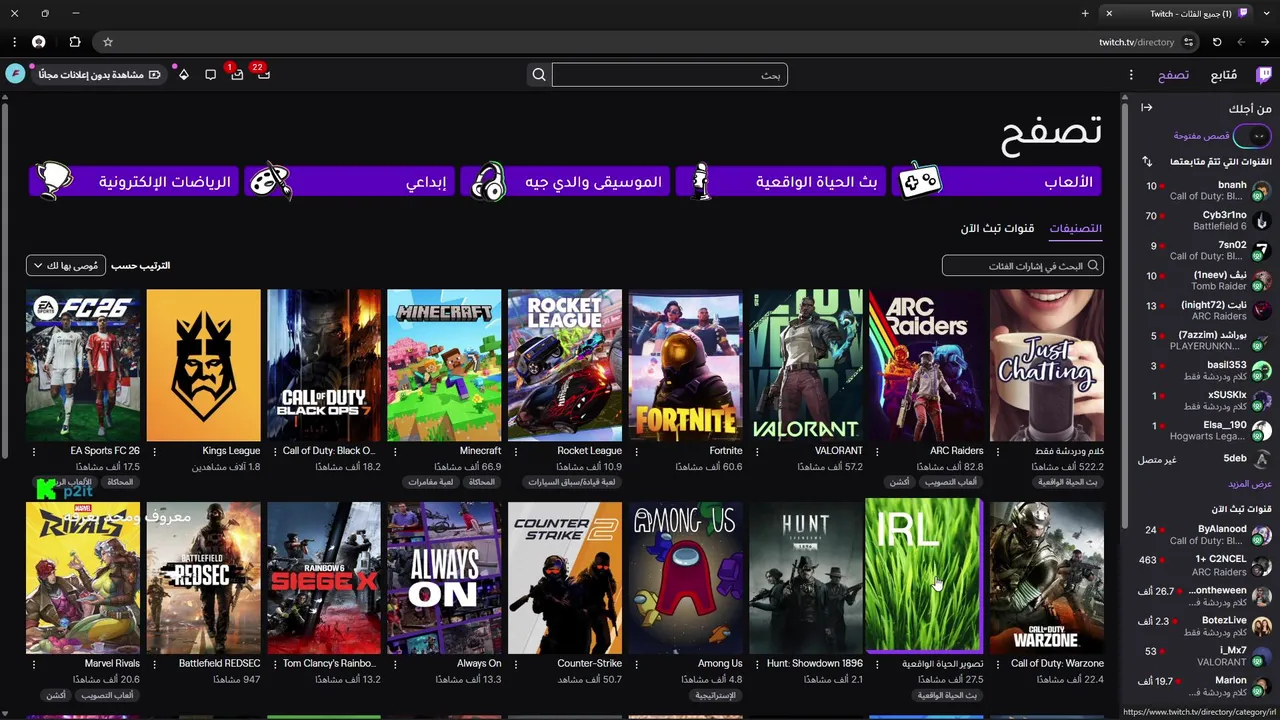Bookmark page with browser star icon
The height and width of the screenshot is (720, 1280).
[108, 42]
